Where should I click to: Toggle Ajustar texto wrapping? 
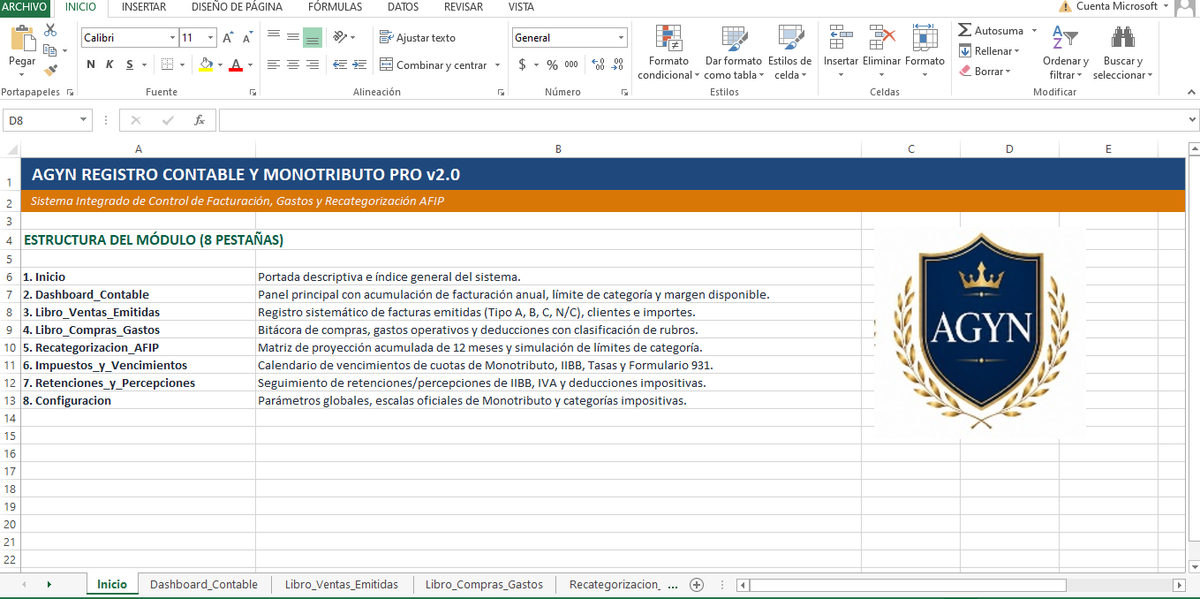pos(417,38)
